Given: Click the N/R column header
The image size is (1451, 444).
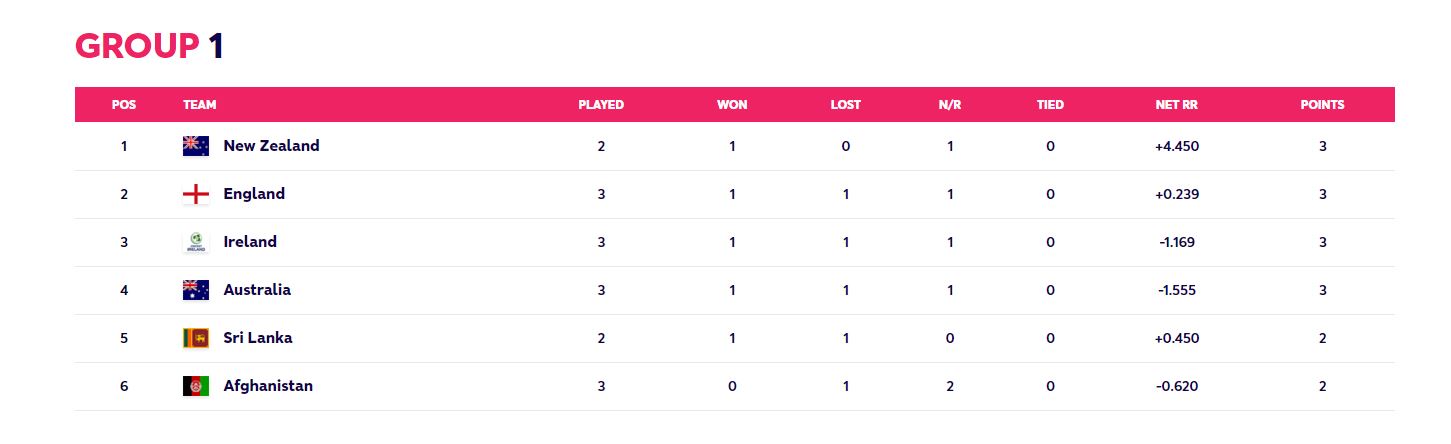Looking at the screenshot, I should click(950, 104).
